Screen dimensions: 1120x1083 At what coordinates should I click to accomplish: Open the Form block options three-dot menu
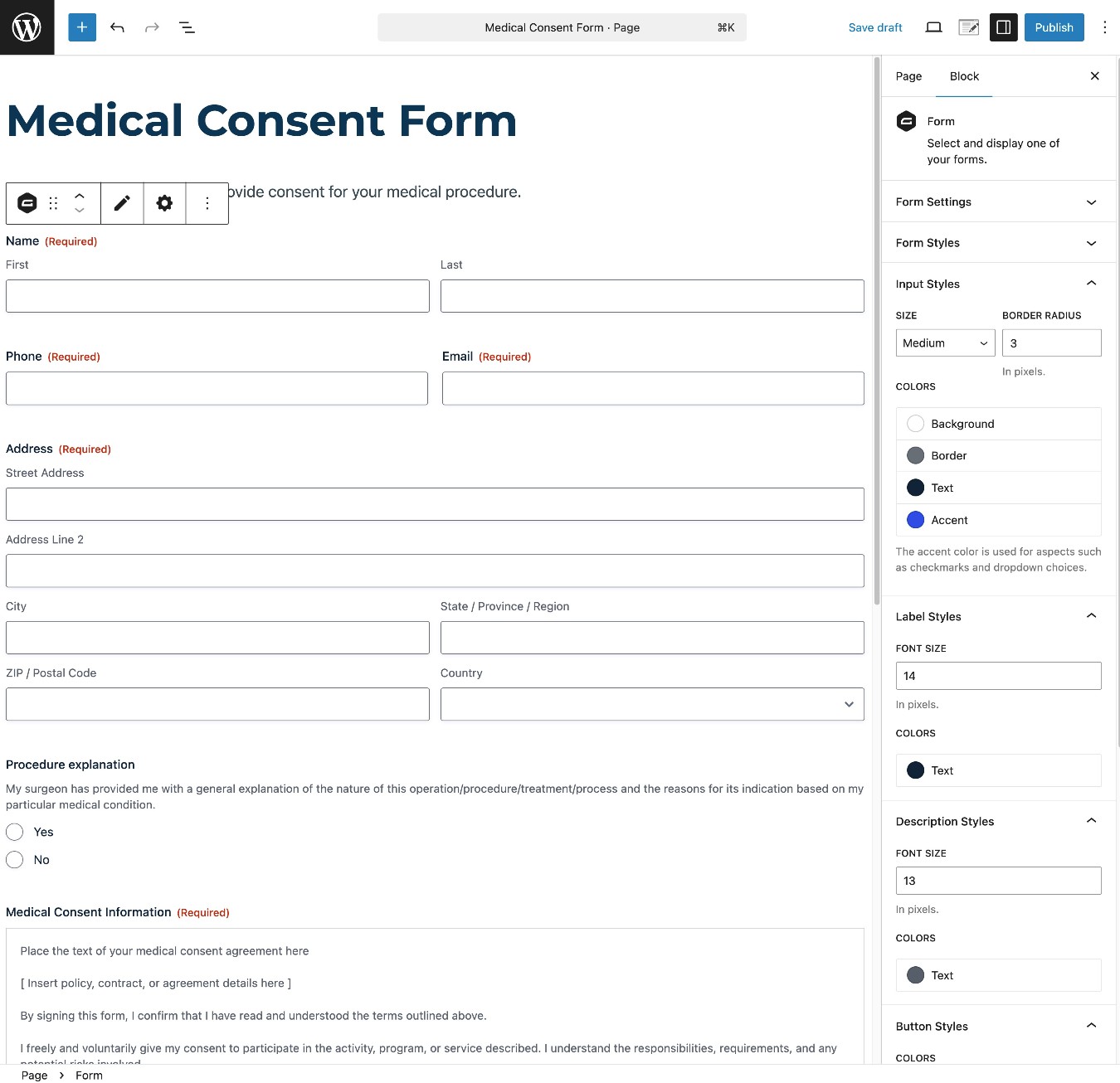tap(207, 203)
